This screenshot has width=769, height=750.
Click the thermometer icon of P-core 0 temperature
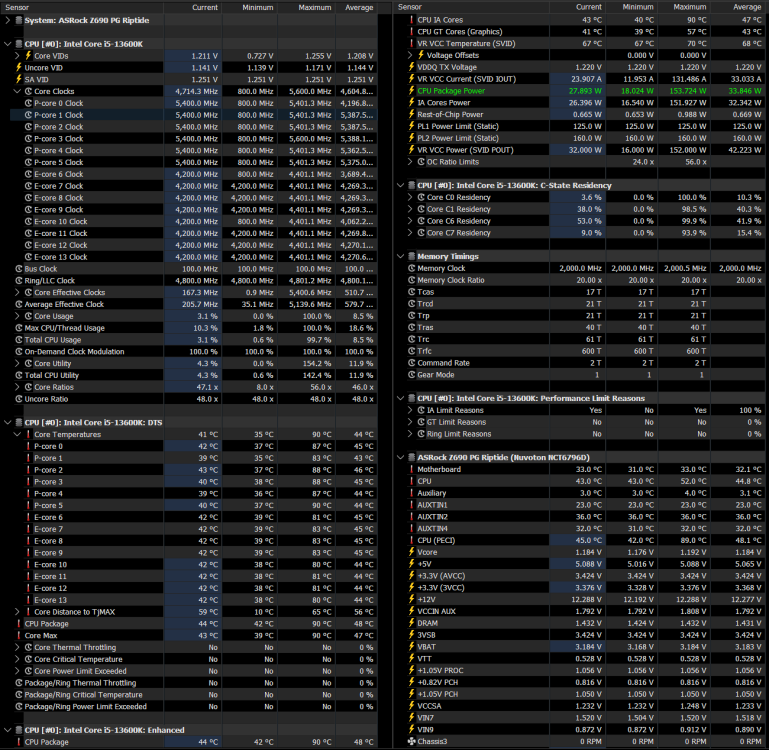tap(28, 446)
